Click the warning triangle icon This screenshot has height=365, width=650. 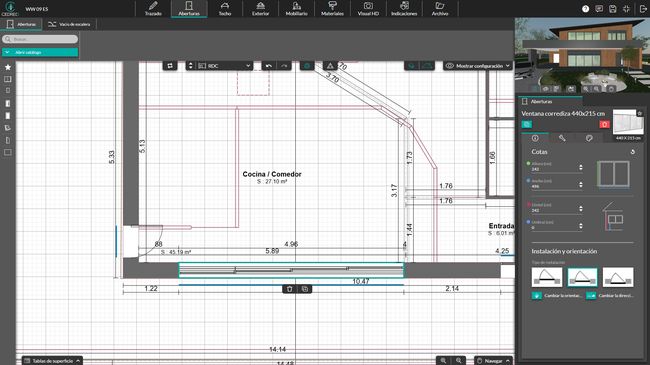click(x=330, y=66)
